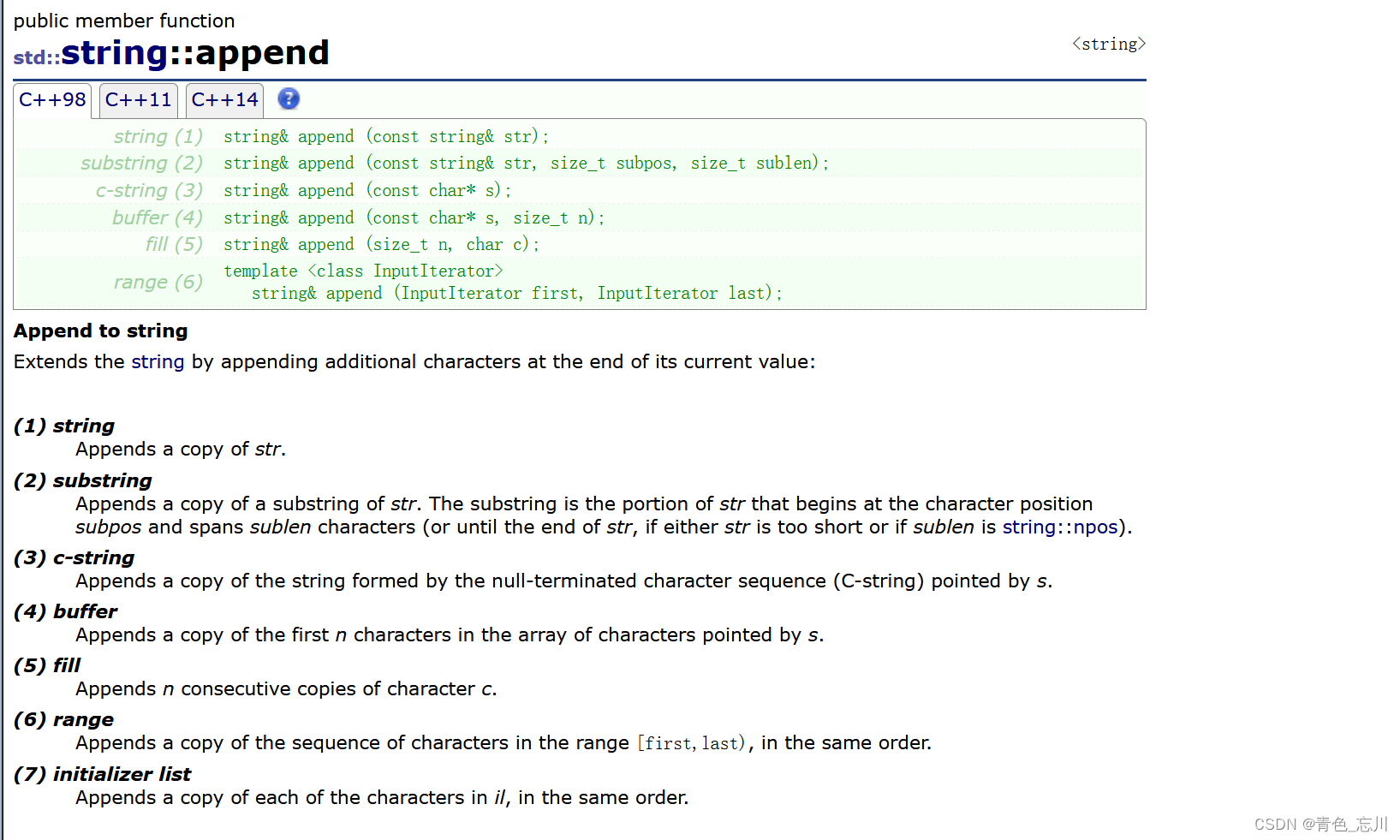Click the '(6) range' description heading
Viewport: 1400px width, 840px height.
pyautogui.click(x=64, y=719)
